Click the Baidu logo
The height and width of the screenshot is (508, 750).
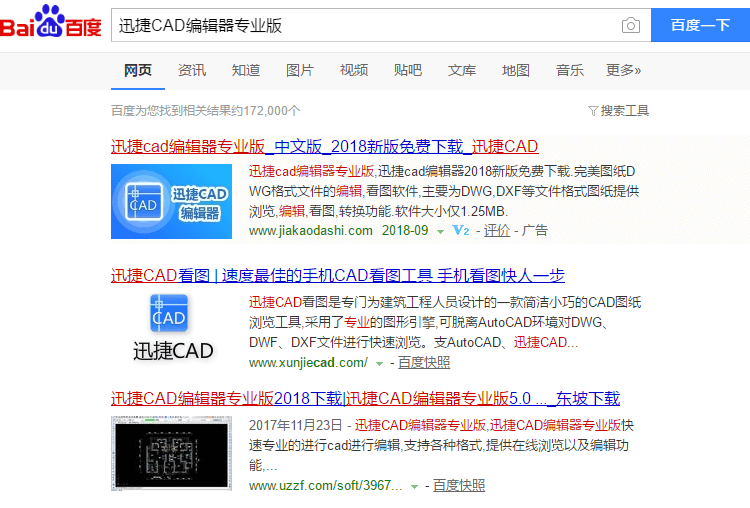coord(51,22)
